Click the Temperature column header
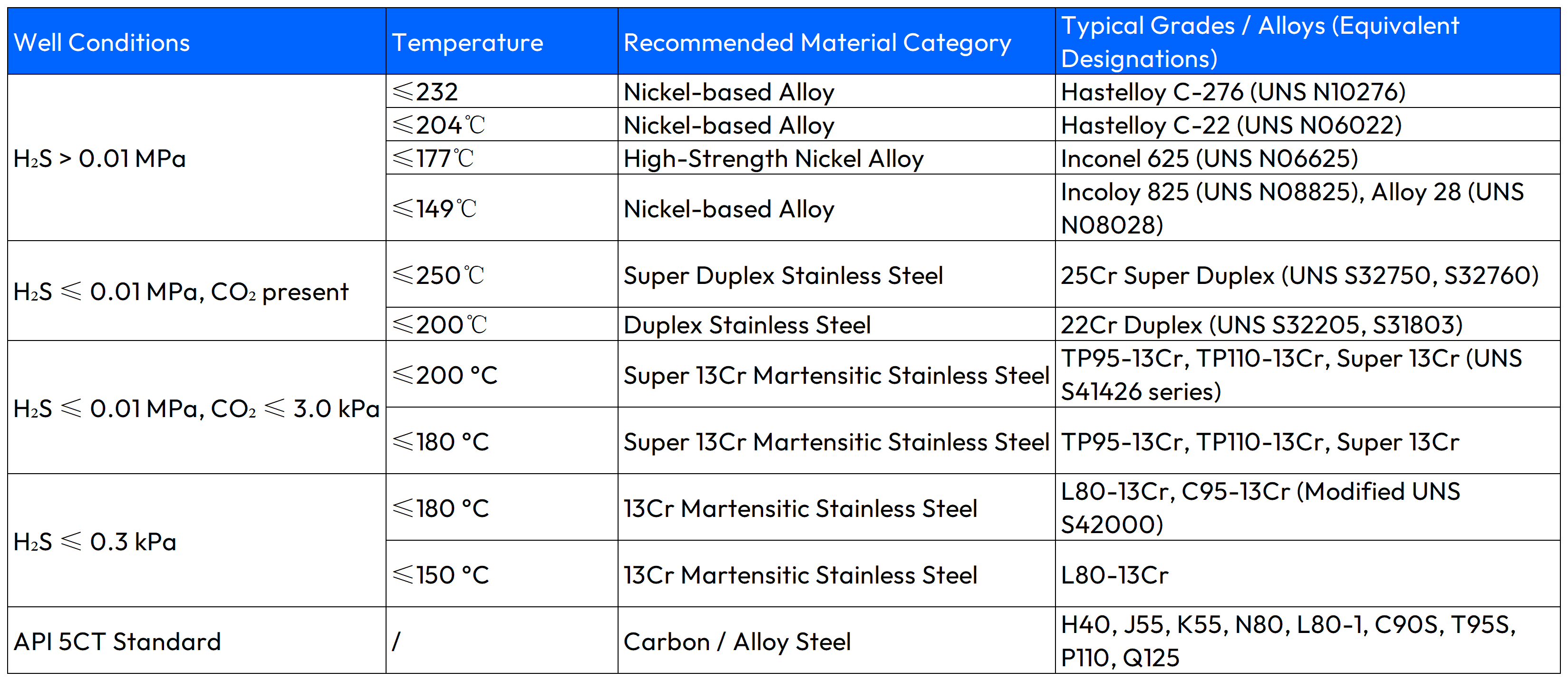This screenshot has width=1568, height=681. click(x=467, y=43)
